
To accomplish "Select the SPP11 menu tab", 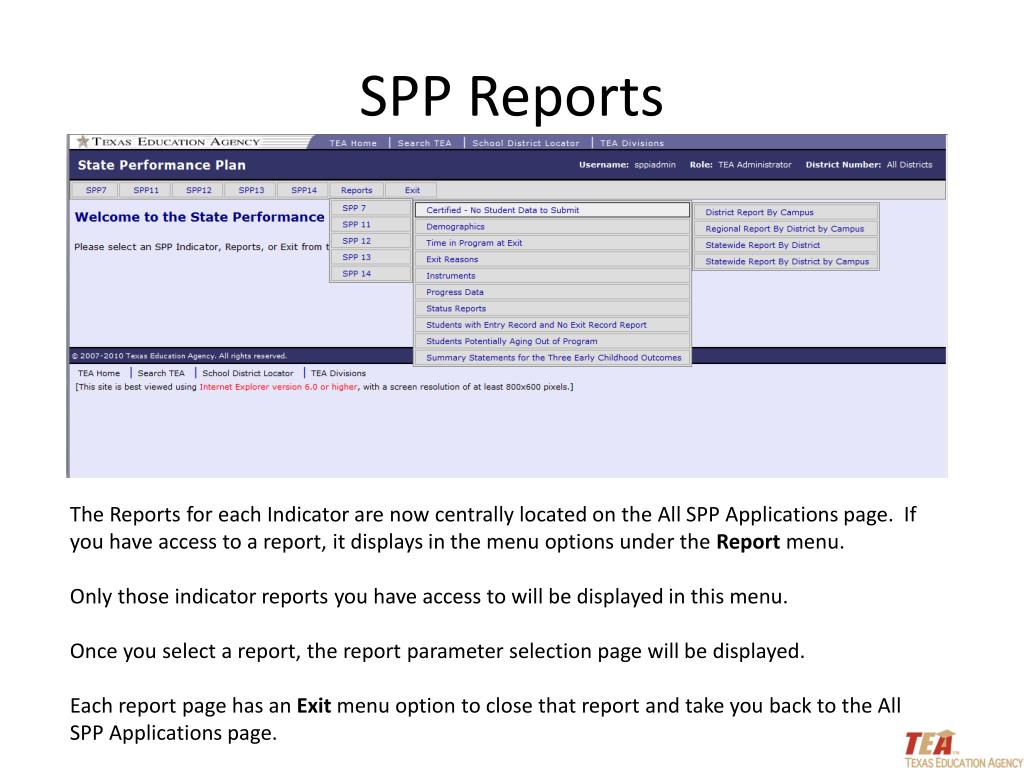I will pyautogui.click(x=146, y=190).
